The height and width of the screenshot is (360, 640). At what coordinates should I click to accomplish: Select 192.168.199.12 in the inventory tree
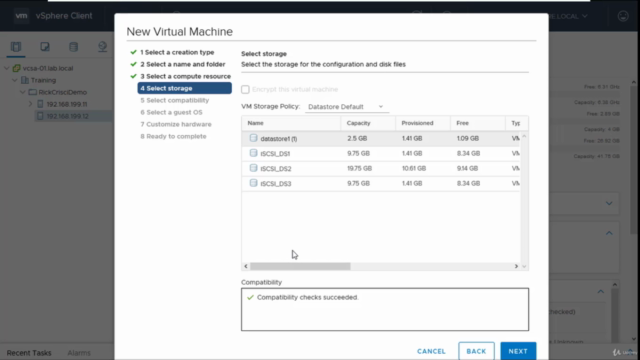coord(67,116)
